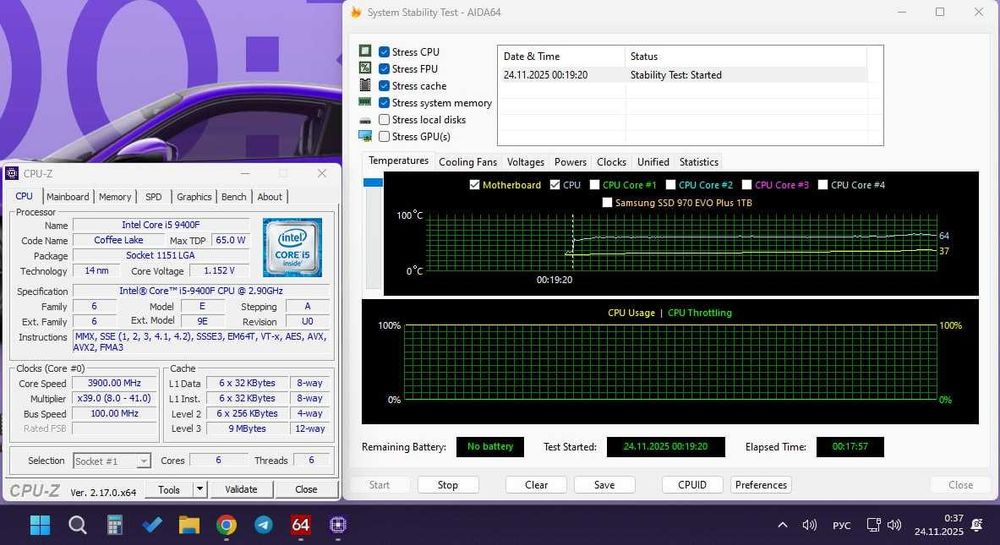Image resolution: width=1000 pixels, height=545 pixels.
Task: Click the Intel Core i5 logo in CPU-Z
Action: [292, 247]
